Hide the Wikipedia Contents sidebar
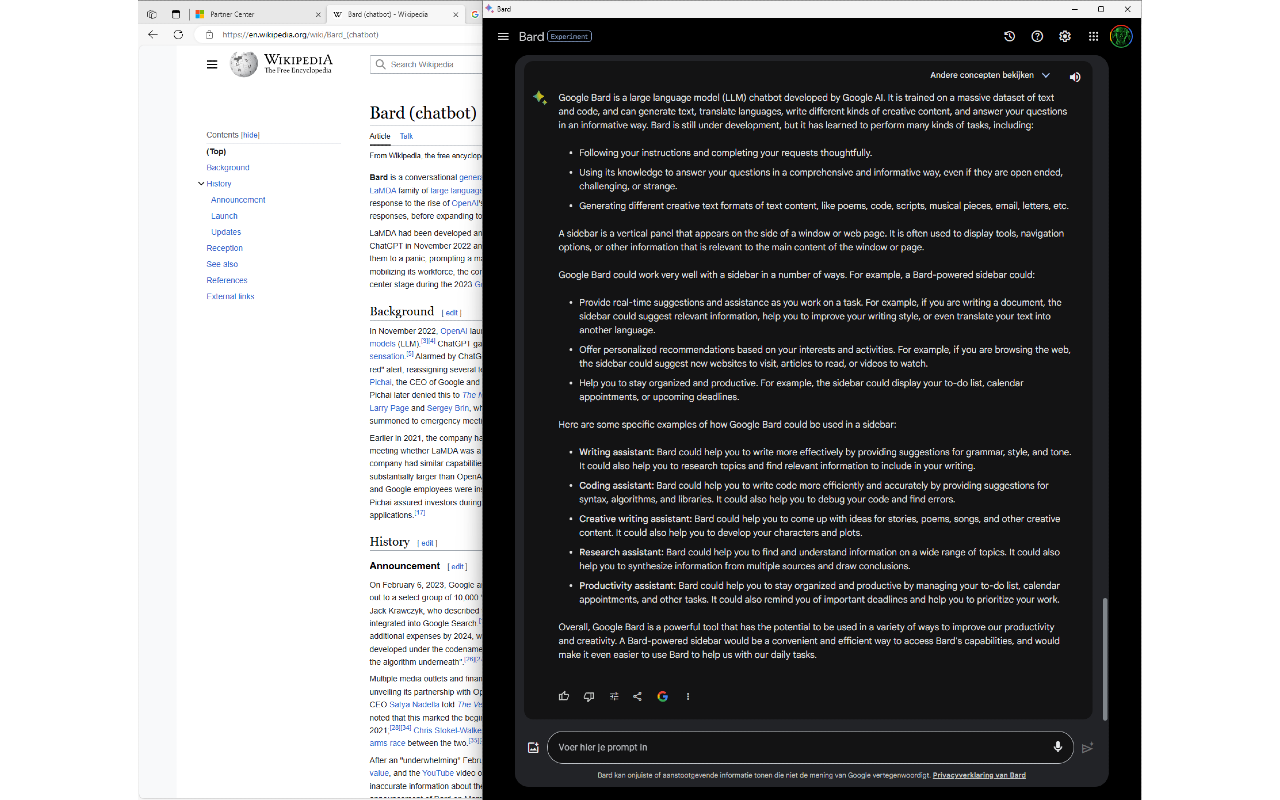 click(250, 135)
